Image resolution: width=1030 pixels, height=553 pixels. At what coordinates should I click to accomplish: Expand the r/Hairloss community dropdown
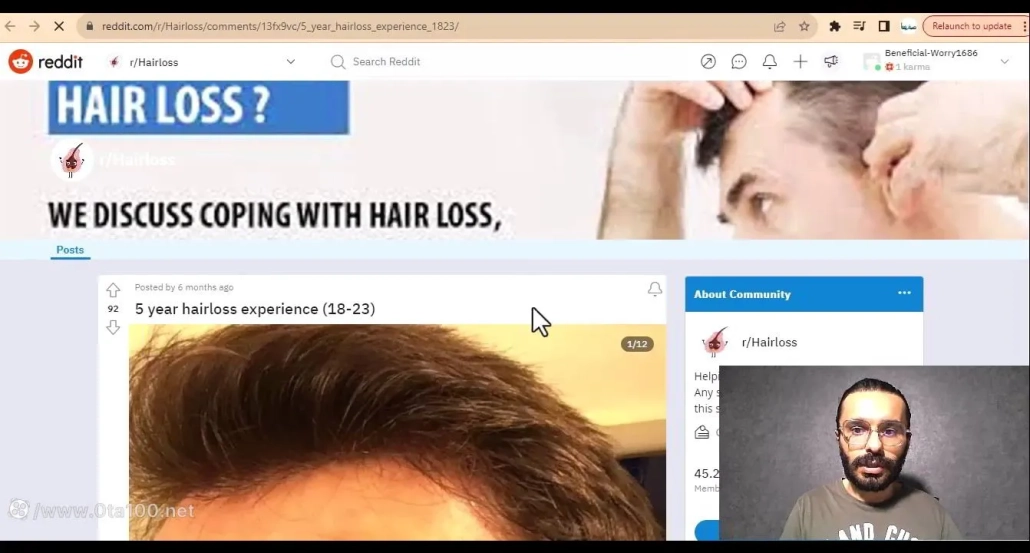[291, 62]
